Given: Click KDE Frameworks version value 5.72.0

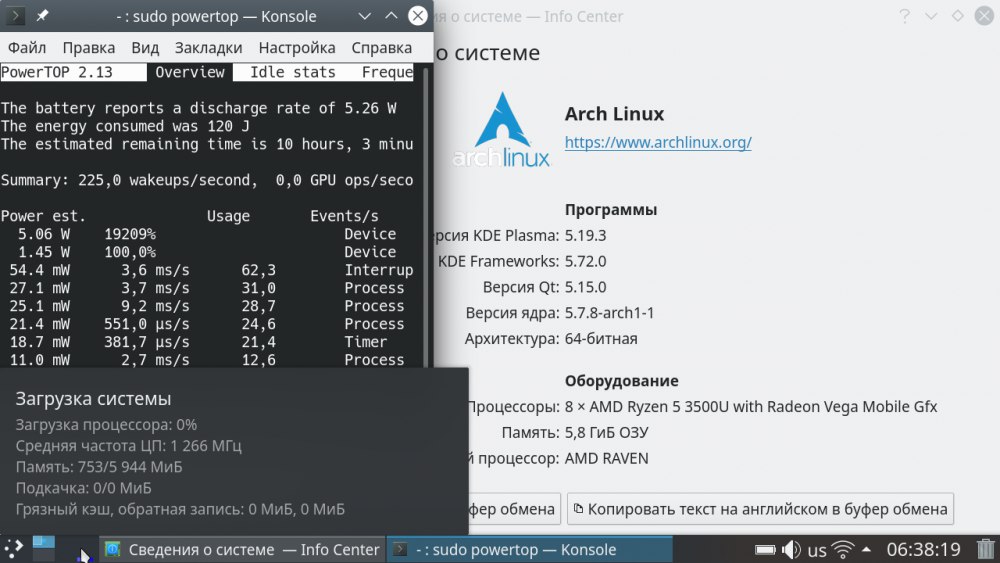Looking at the screenshot, I should point(585,261).
